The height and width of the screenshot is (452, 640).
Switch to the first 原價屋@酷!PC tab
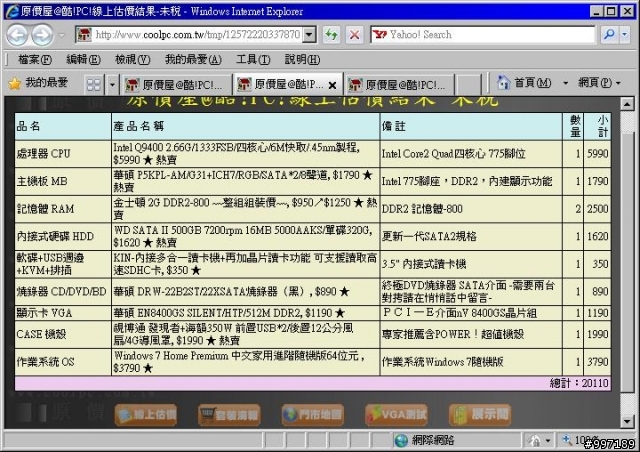176,85
